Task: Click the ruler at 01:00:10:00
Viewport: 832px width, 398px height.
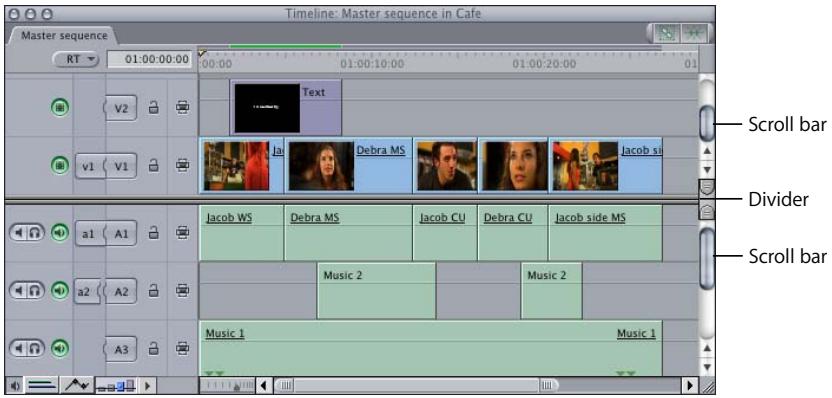Action: 372,64
